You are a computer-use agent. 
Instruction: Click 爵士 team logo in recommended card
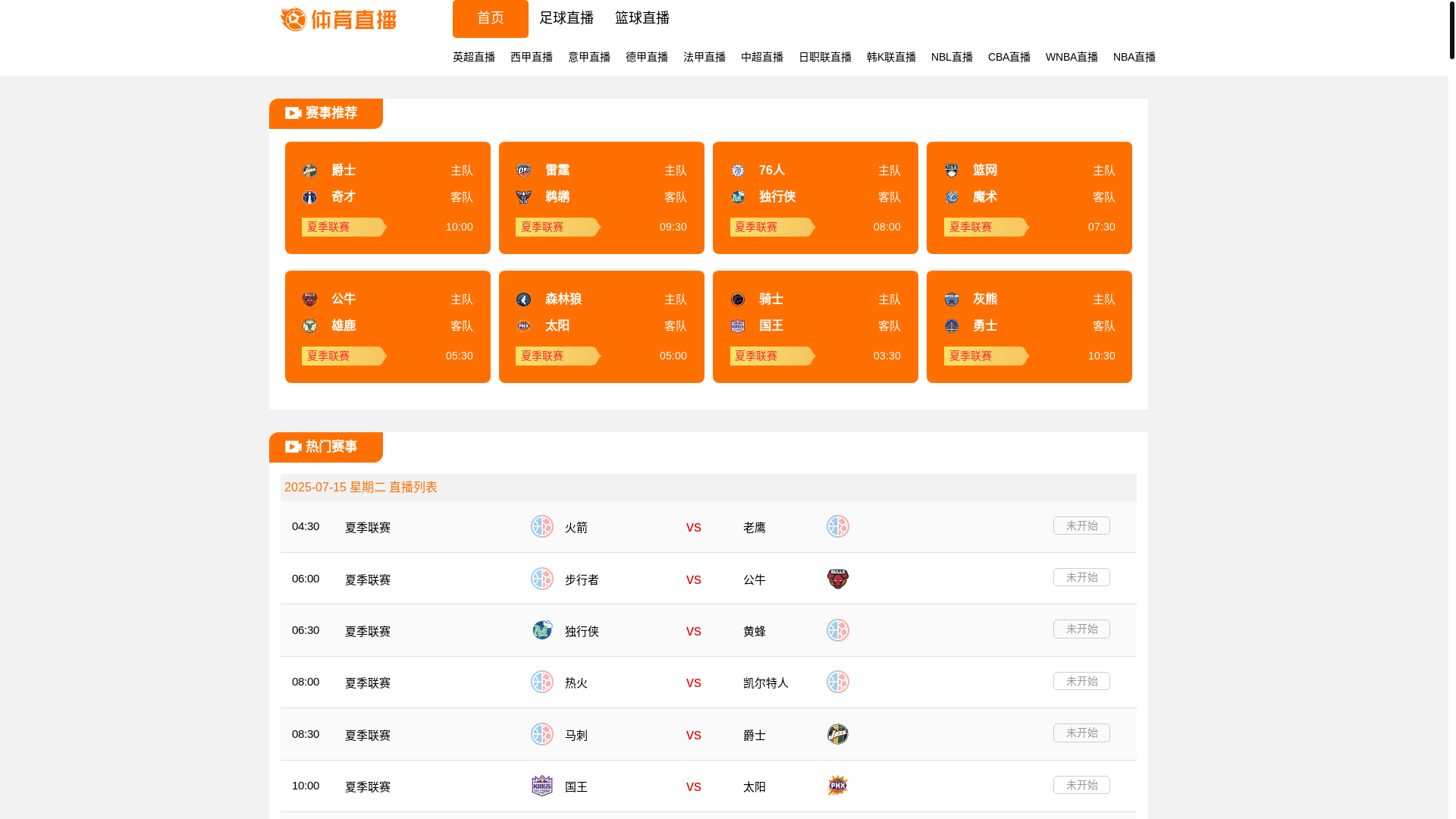[309, 171]
